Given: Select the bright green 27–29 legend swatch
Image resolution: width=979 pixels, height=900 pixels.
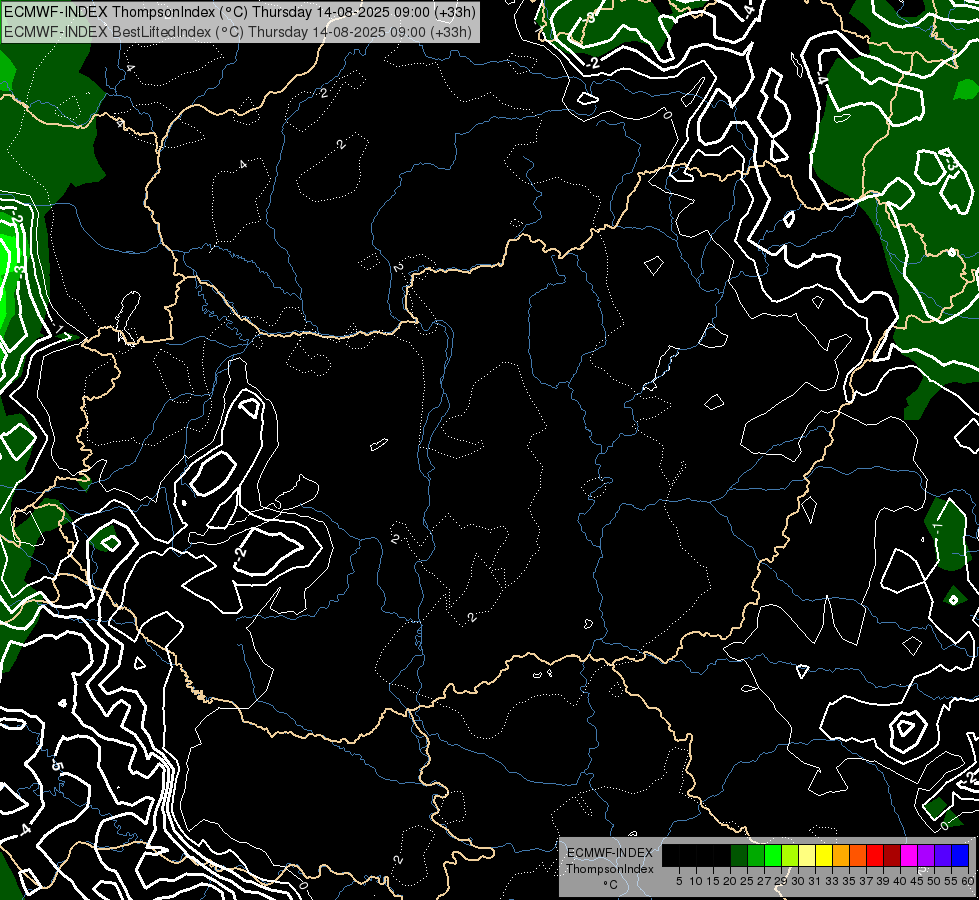Looking at the screenshot, I should pos(773,856).
